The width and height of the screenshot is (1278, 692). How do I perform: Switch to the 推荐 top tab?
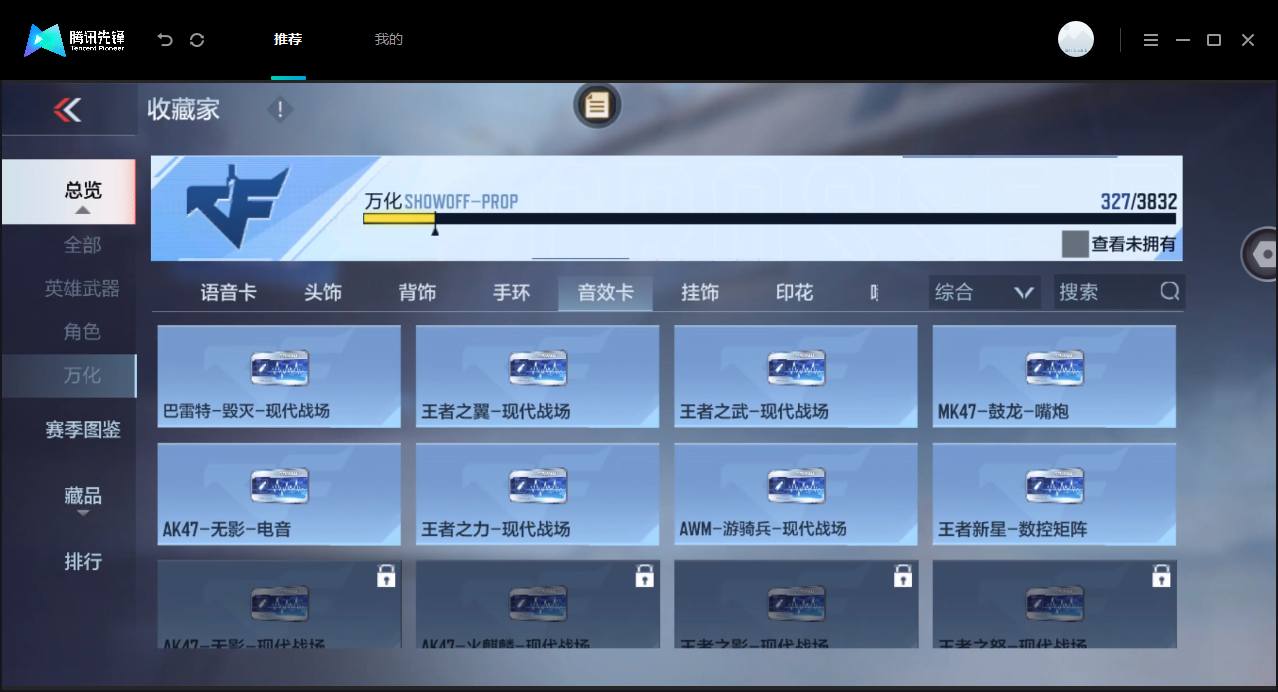point(288,40)
